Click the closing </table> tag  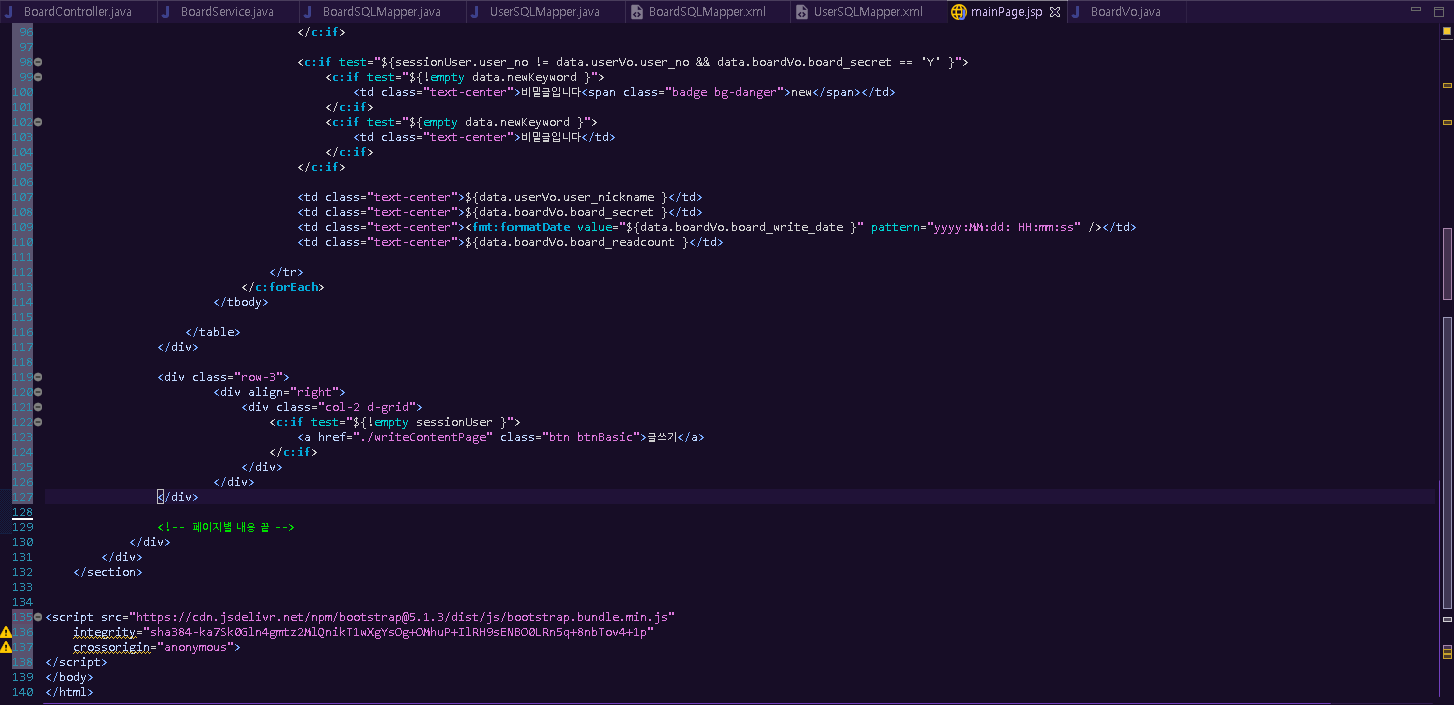pyautogui.click(x=213, y=332)
